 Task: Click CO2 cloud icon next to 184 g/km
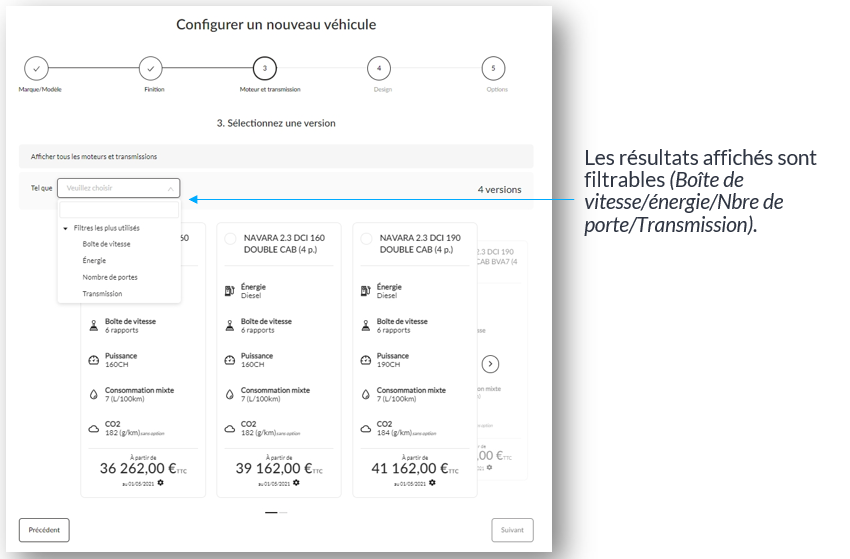[x=366, y=429]
